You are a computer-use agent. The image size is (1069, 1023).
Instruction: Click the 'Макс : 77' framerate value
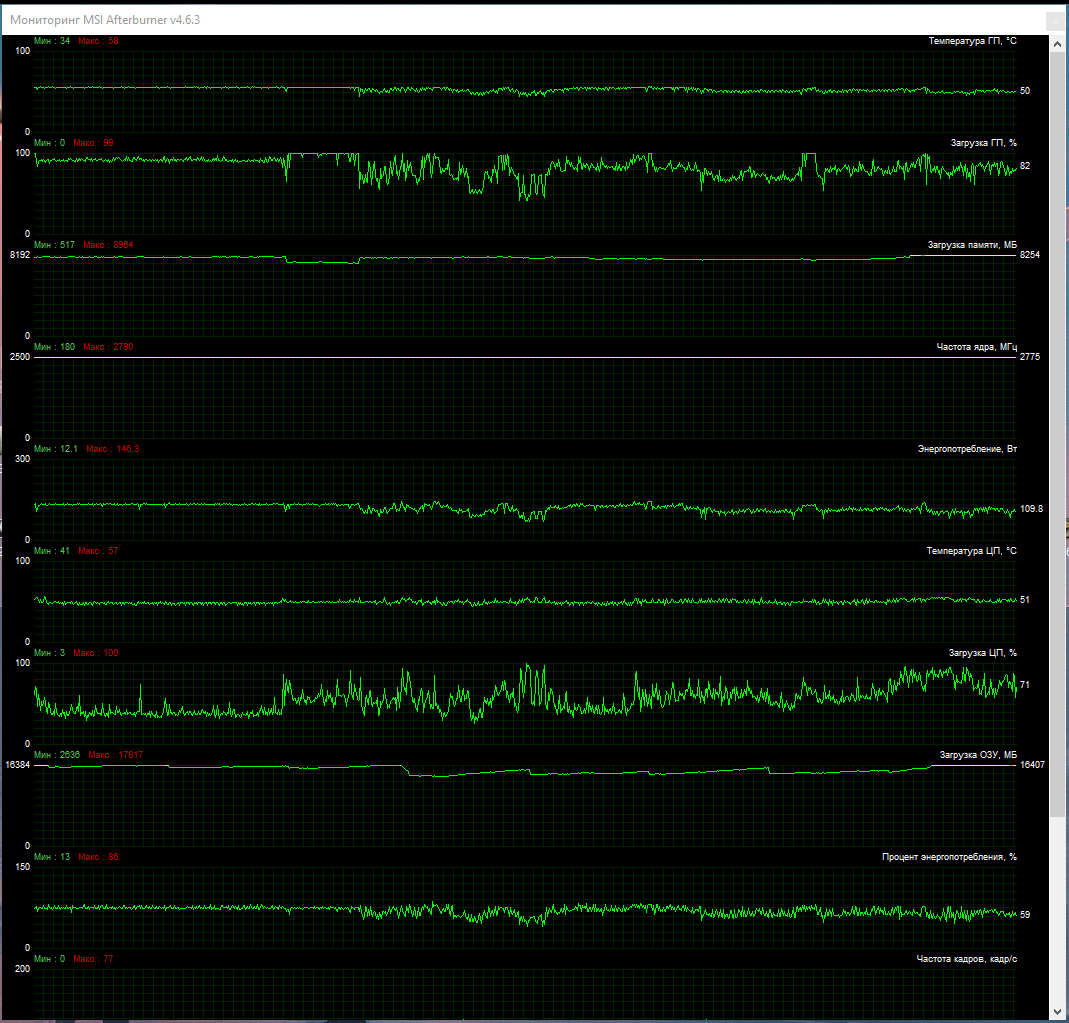93,959
